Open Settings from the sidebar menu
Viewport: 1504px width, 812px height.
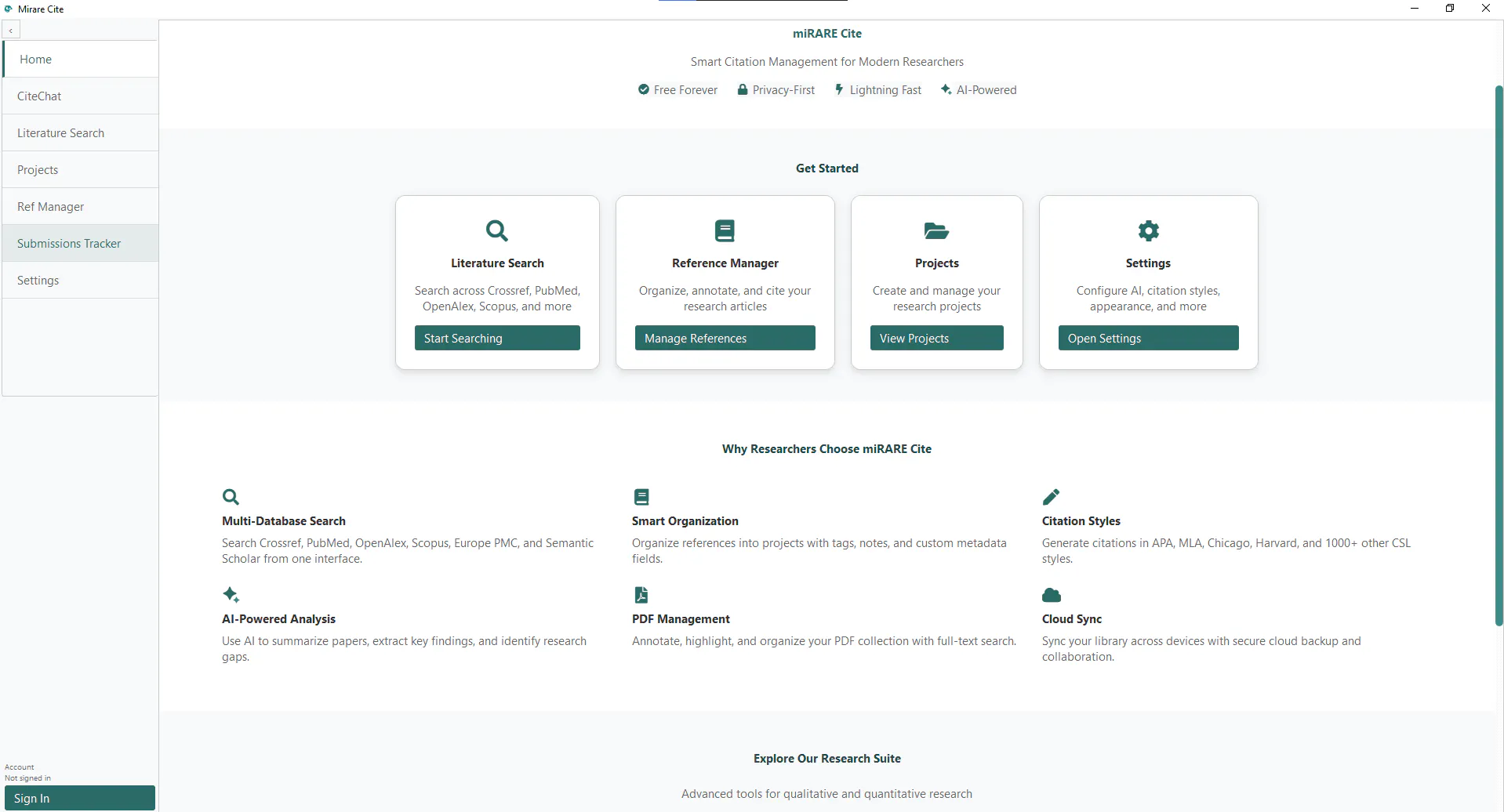click(x=81, y=280)
